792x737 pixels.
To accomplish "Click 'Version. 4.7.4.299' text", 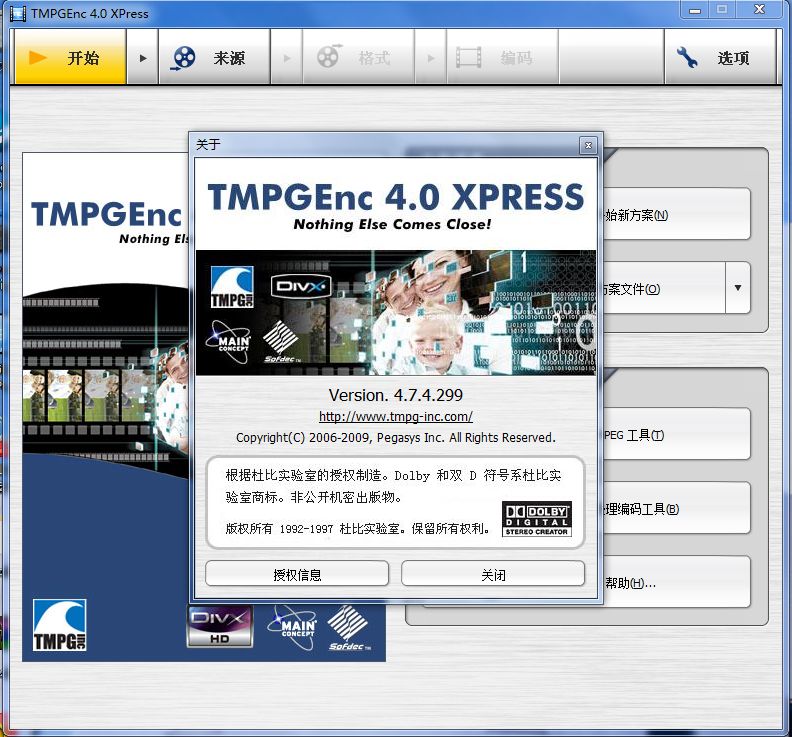I will coord(395,395).
